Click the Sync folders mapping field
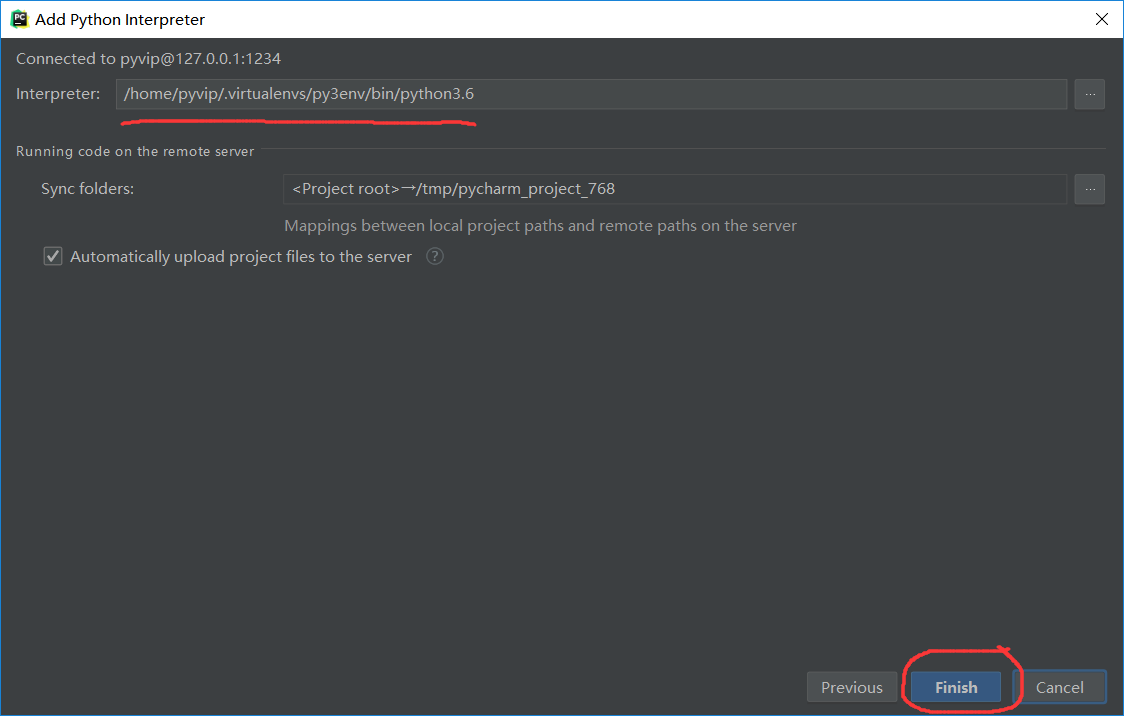1124x716 pixels. coord(675,189)
